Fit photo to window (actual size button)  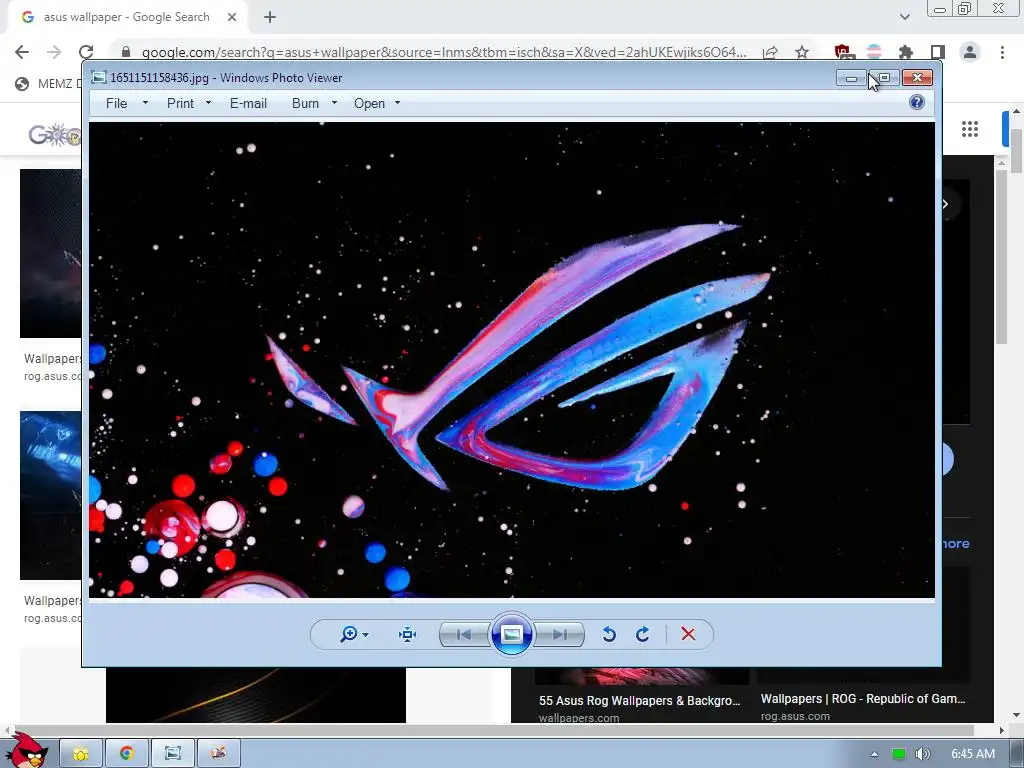click(x=408, y=634)
